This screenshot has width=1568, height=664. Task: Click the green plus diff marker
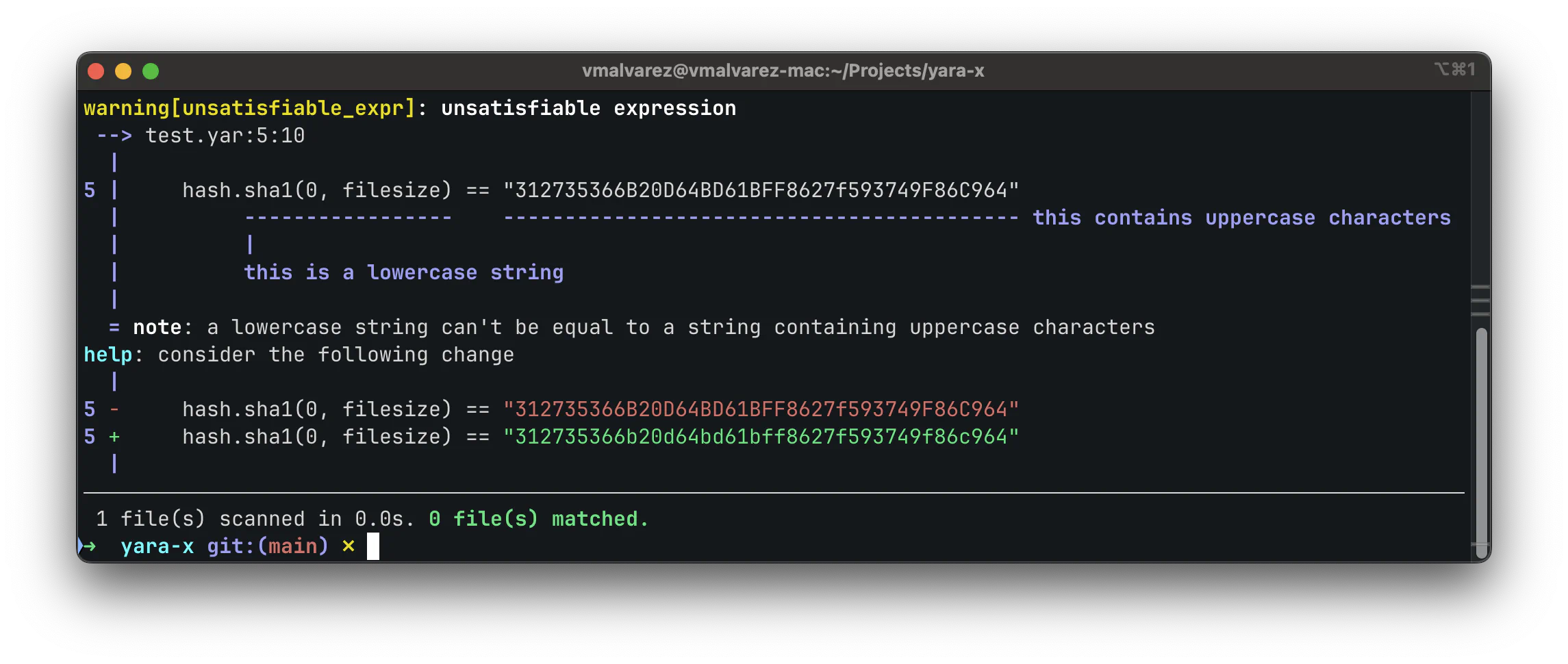click(x=114, y=437)
